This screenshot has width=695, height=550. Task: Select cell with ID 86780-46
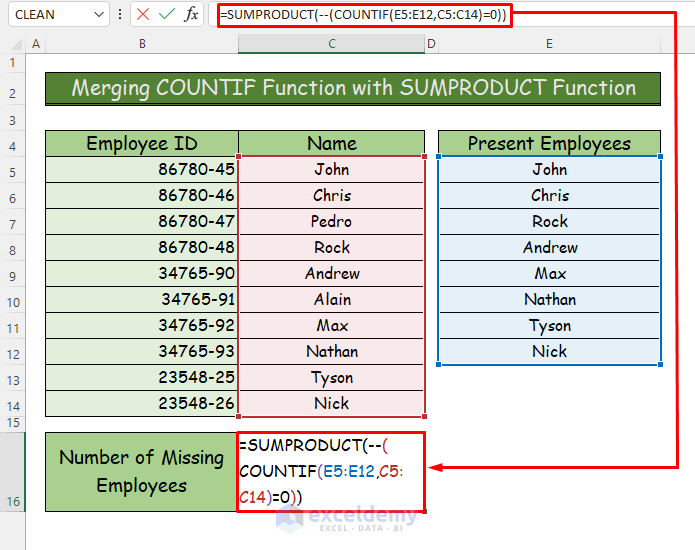tap(142, 195)
